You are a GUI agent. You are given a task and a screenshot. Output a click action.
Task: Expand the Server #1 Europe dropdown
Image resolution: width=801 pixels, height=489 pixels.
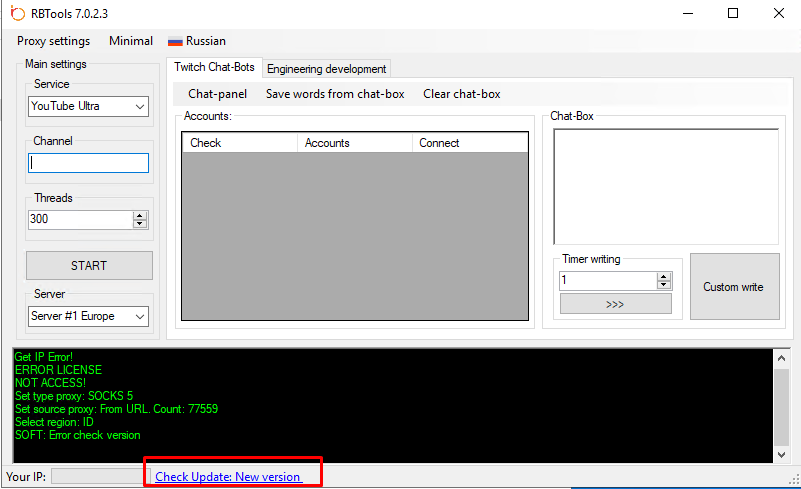click(x=88, y=316)
